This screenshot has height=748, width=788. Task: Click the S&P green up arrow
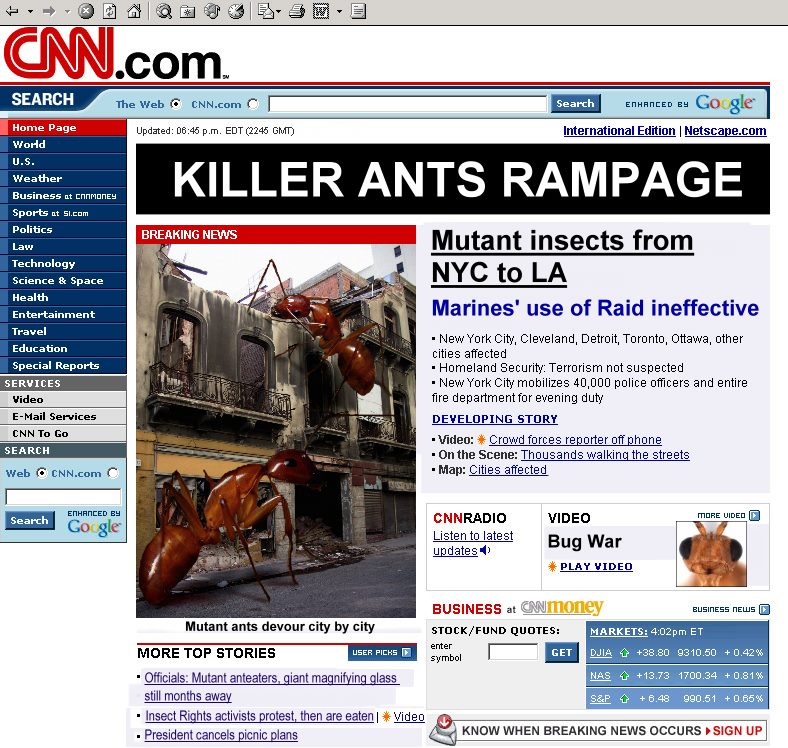coord(624,698)
